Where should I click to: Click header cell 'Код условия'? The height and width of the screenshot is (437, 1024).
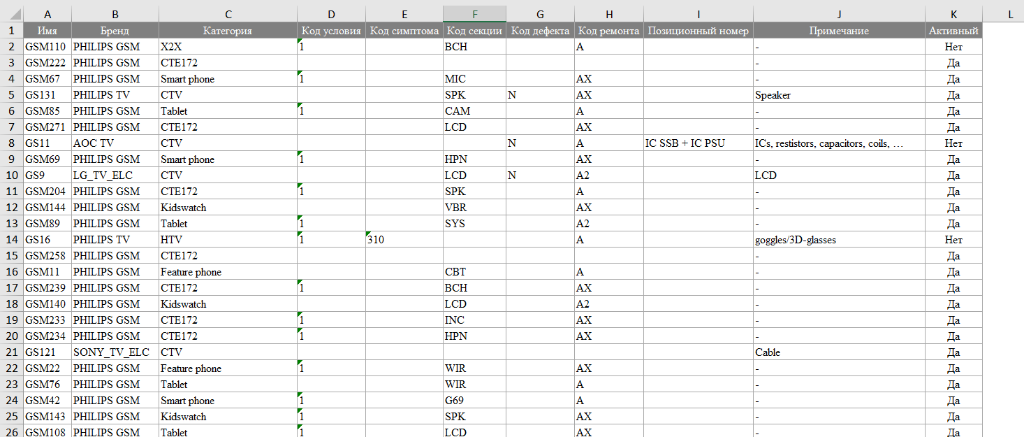(330, 31)
